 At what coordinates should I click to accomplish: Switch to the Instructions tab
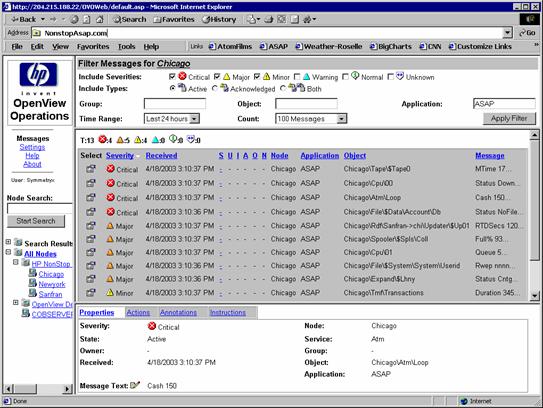point(228,313)
